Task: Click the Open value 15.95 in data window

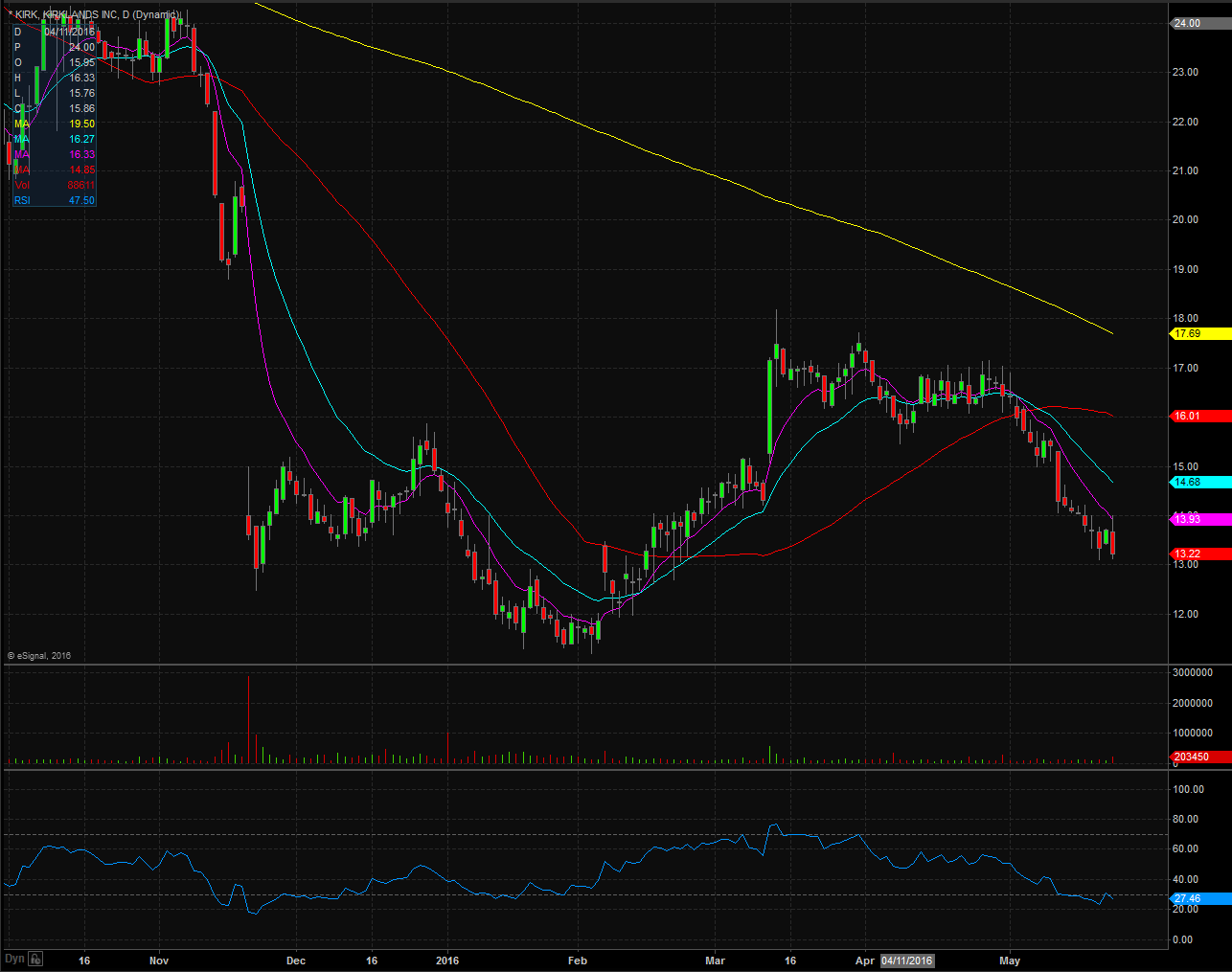Action: pyautogui.click(x=81, y=62)
